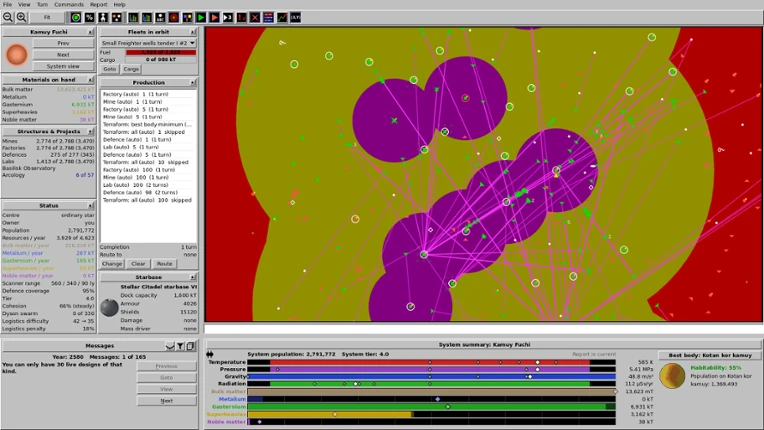Click the red circle scanner icon
Viewport: 764px width, 430px height.
(173, 18)
